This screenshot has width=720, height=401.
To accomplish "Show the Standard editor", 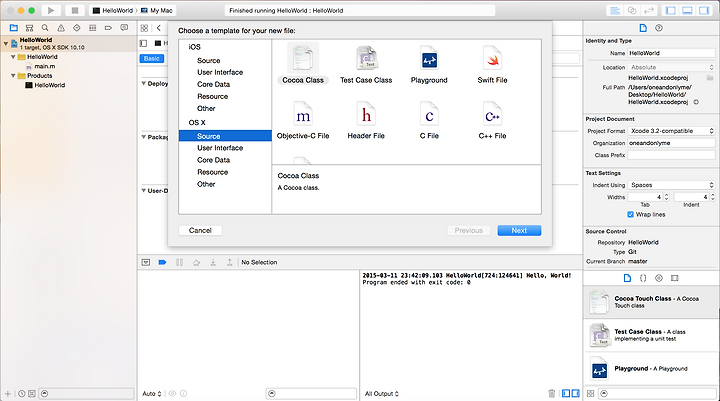I will pyautogui.click(x=615, y=11).
